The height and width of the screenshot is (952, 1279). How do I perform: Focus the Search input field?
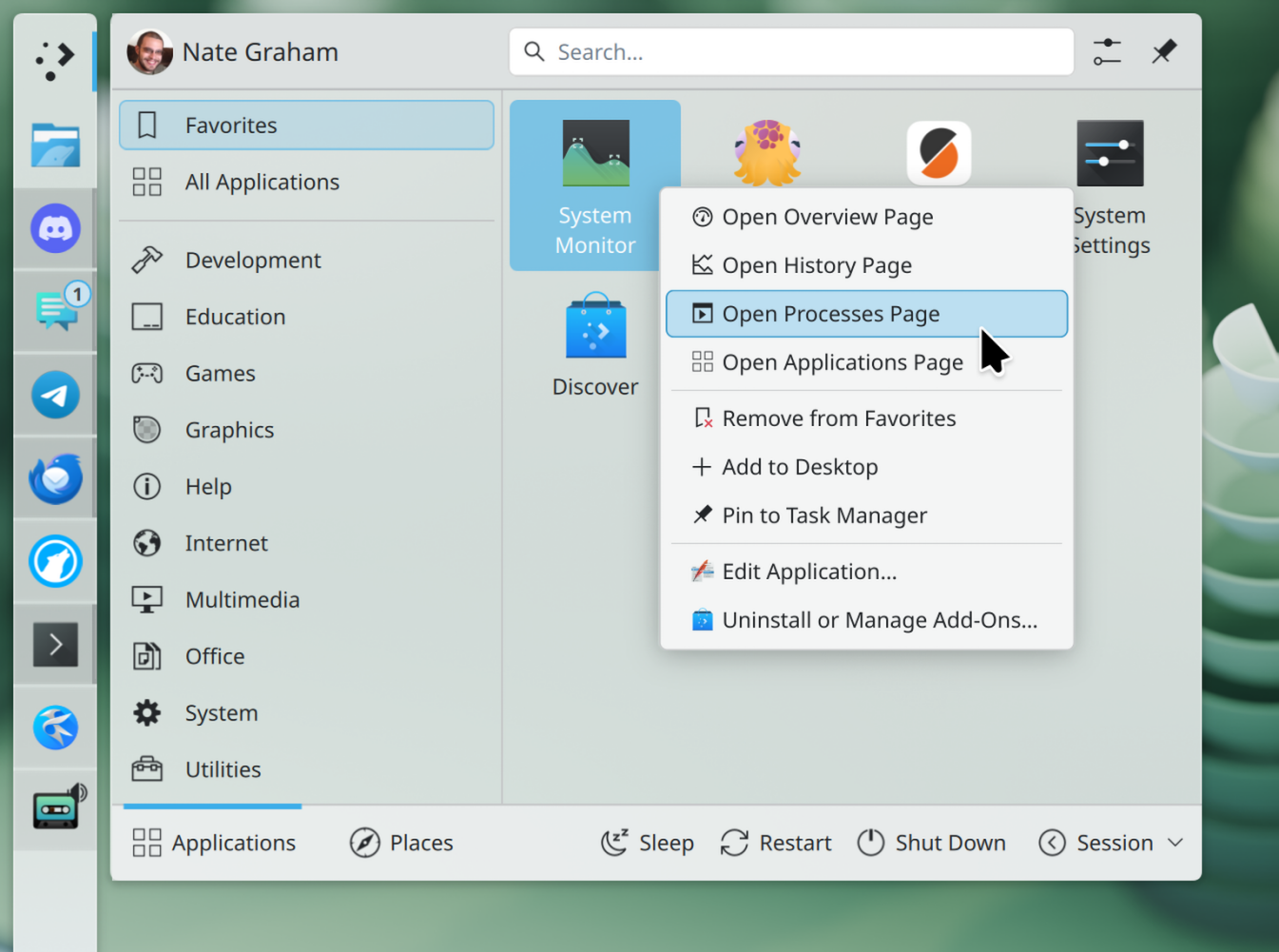pos(791,52)
